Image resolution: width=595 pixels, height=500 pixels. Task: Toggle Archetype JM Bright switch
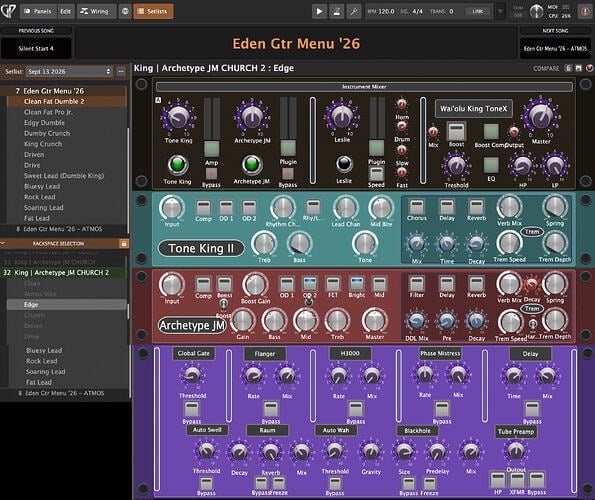click(x=357, y=284)
